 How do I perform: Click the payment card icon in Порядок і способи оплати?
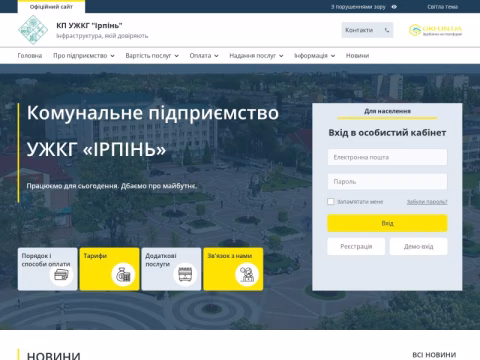[x=62, y=275]
